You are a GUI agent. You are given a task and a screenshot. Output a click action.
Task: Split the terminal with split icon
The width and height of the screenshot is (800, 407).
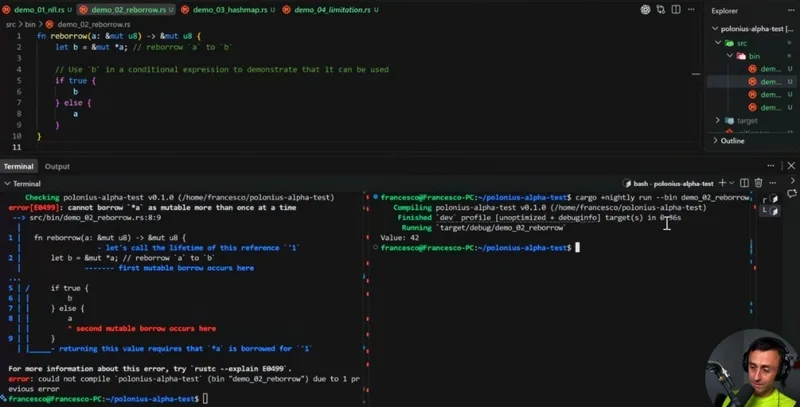point(744,183)
